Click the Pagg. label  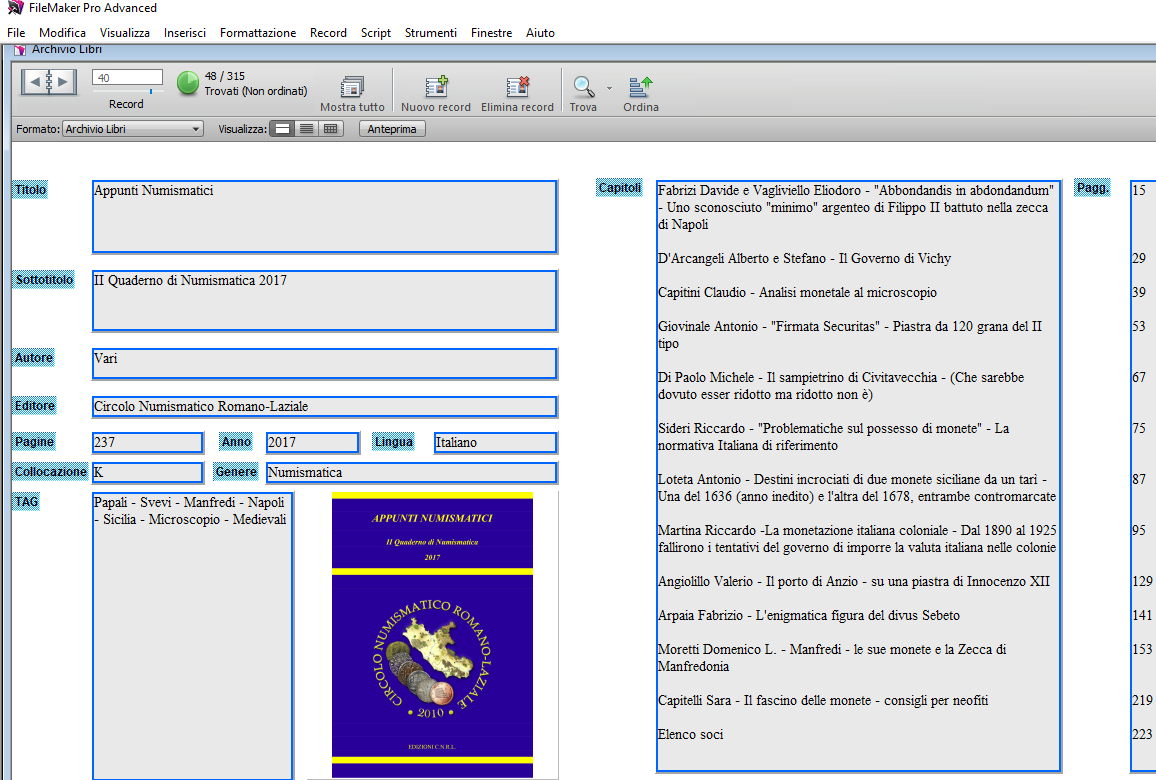pos(1093,187)
